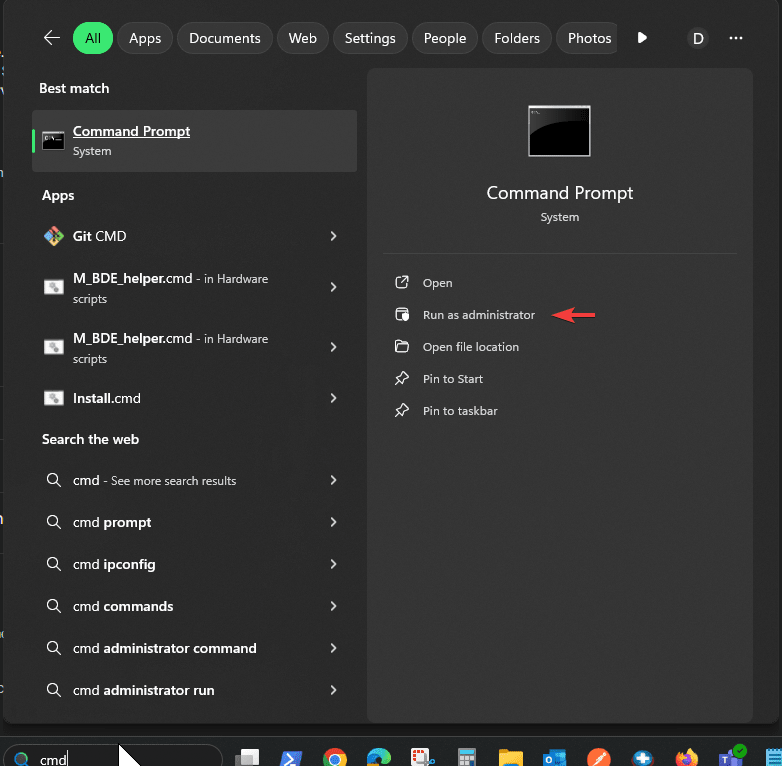
Task: Open Outlook from the taskbar
Action: (555, 758)
